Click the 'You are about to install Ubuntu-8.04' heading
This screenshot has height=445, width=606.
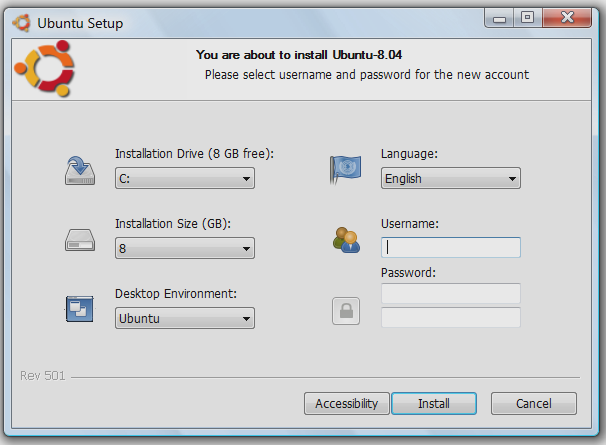point(299,55)
